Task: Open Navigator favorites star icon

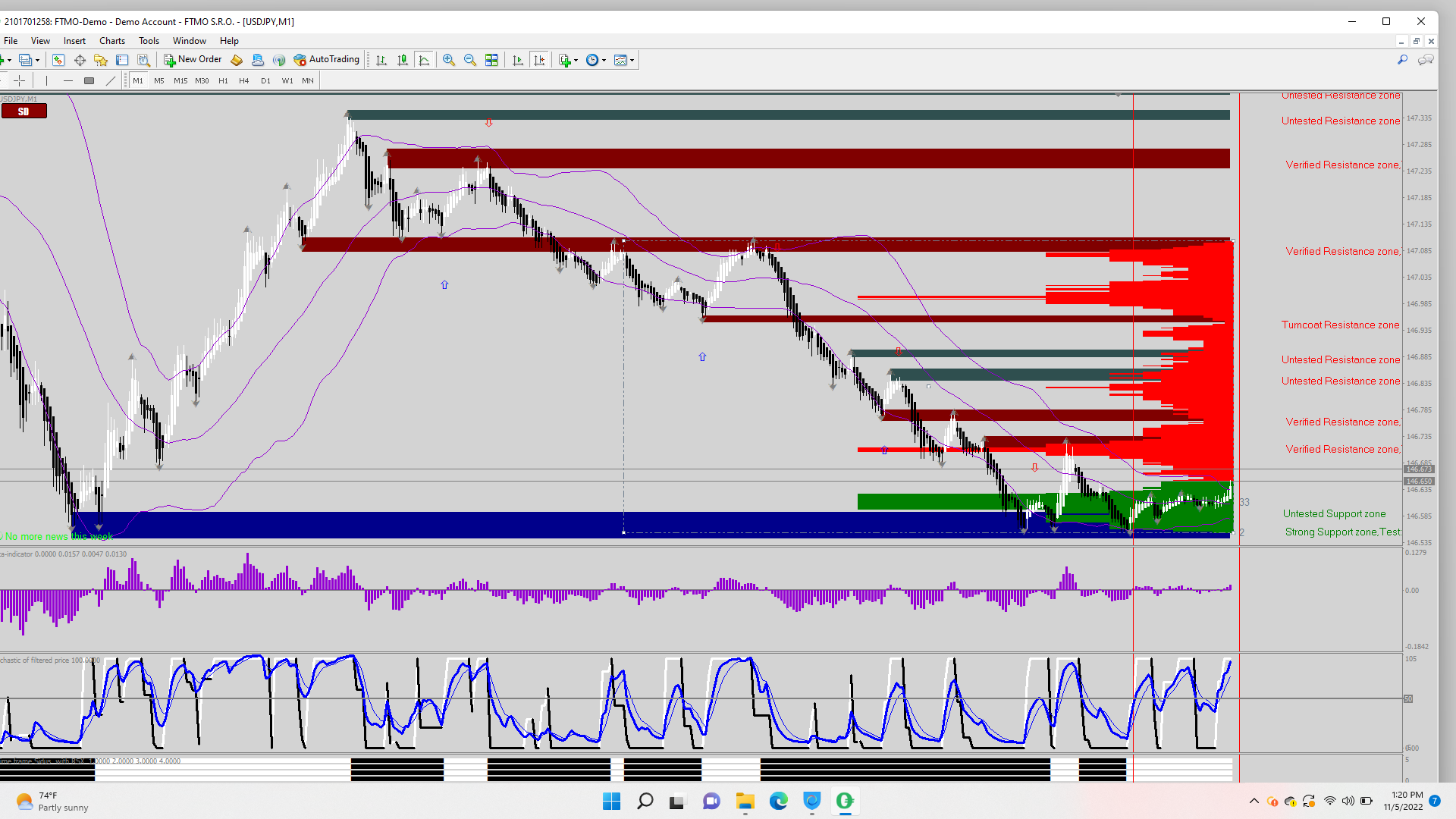Action: (x=101, y=60)
